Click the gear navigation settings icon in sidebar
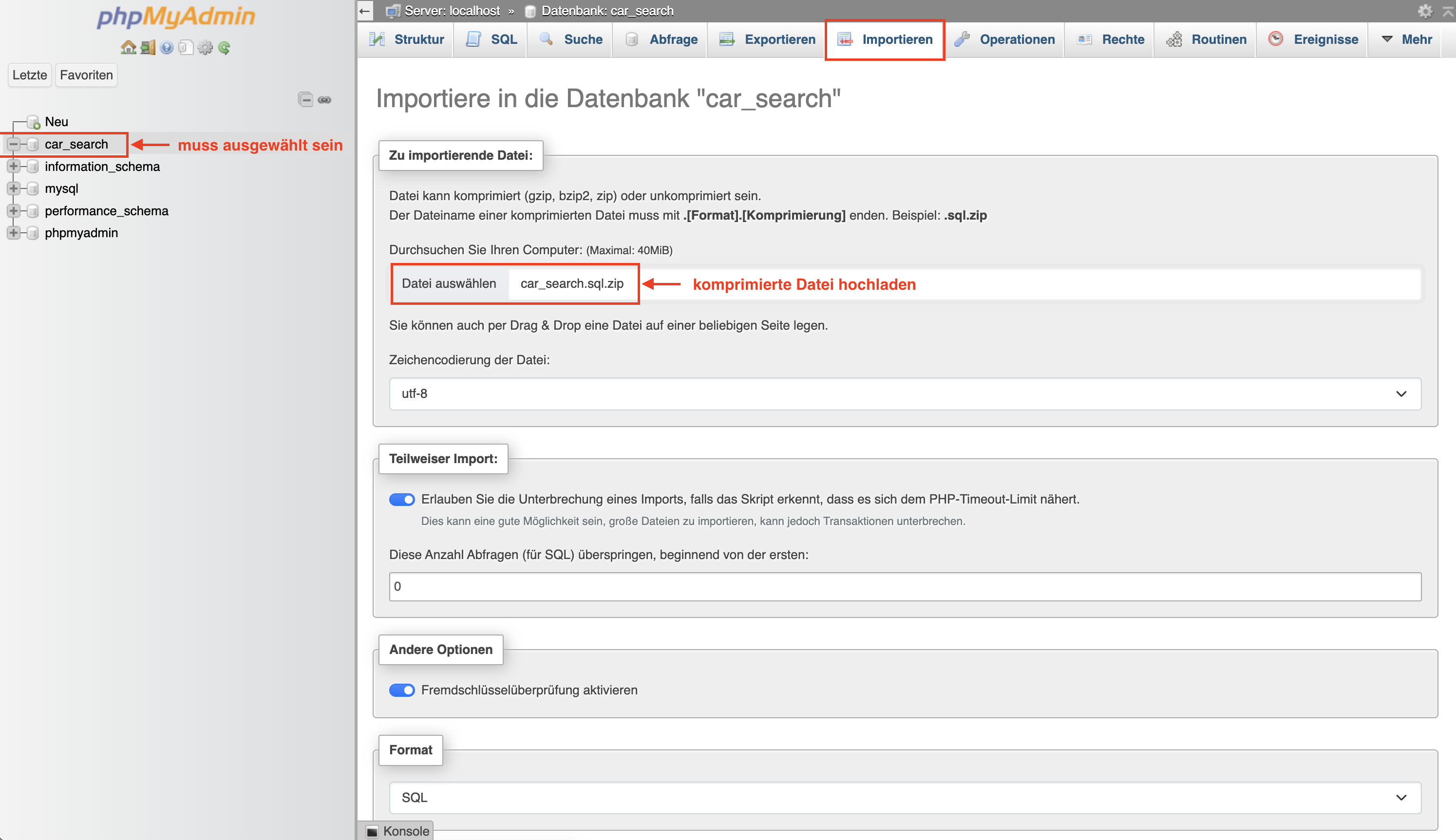Viewport: 1456px width, 840px height. [205, 47]
